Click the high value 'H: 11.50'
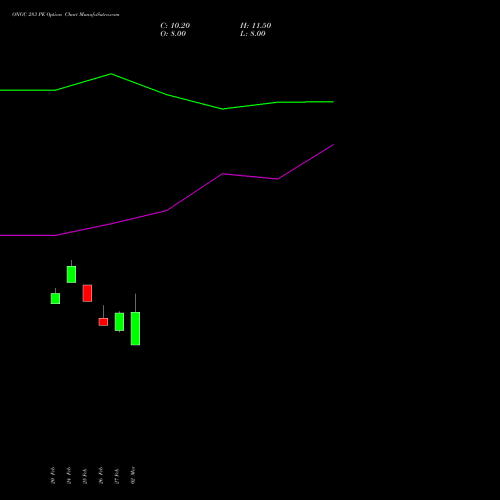The width and height of the screenshot is (500, 500). point(255,26)
